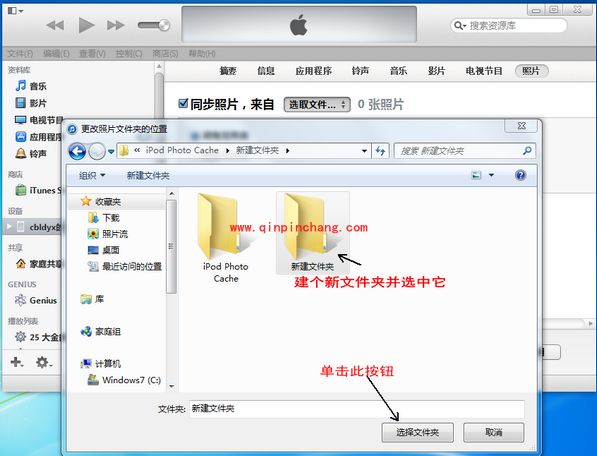Screen dimensions: 597x456
Task: Toggle the 同步照片 checkbox
Action: tap(183, 103)
